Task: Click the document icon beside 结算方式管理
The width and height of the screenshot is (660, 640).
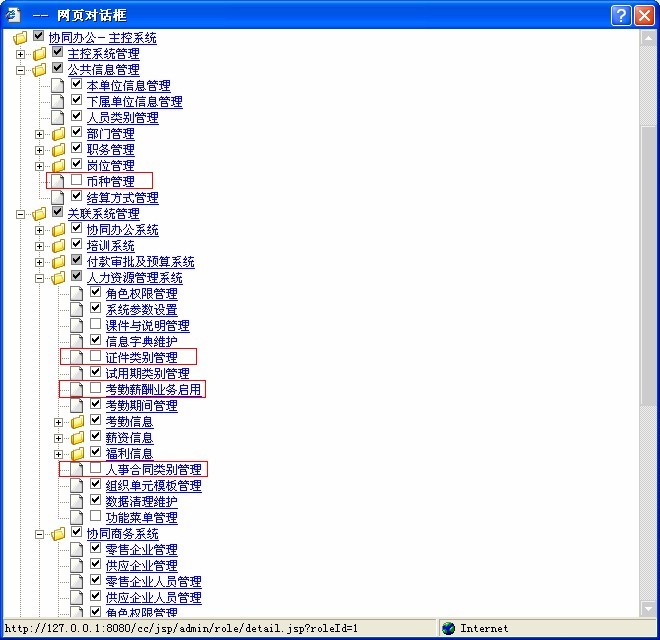Action: pos(58,197)
